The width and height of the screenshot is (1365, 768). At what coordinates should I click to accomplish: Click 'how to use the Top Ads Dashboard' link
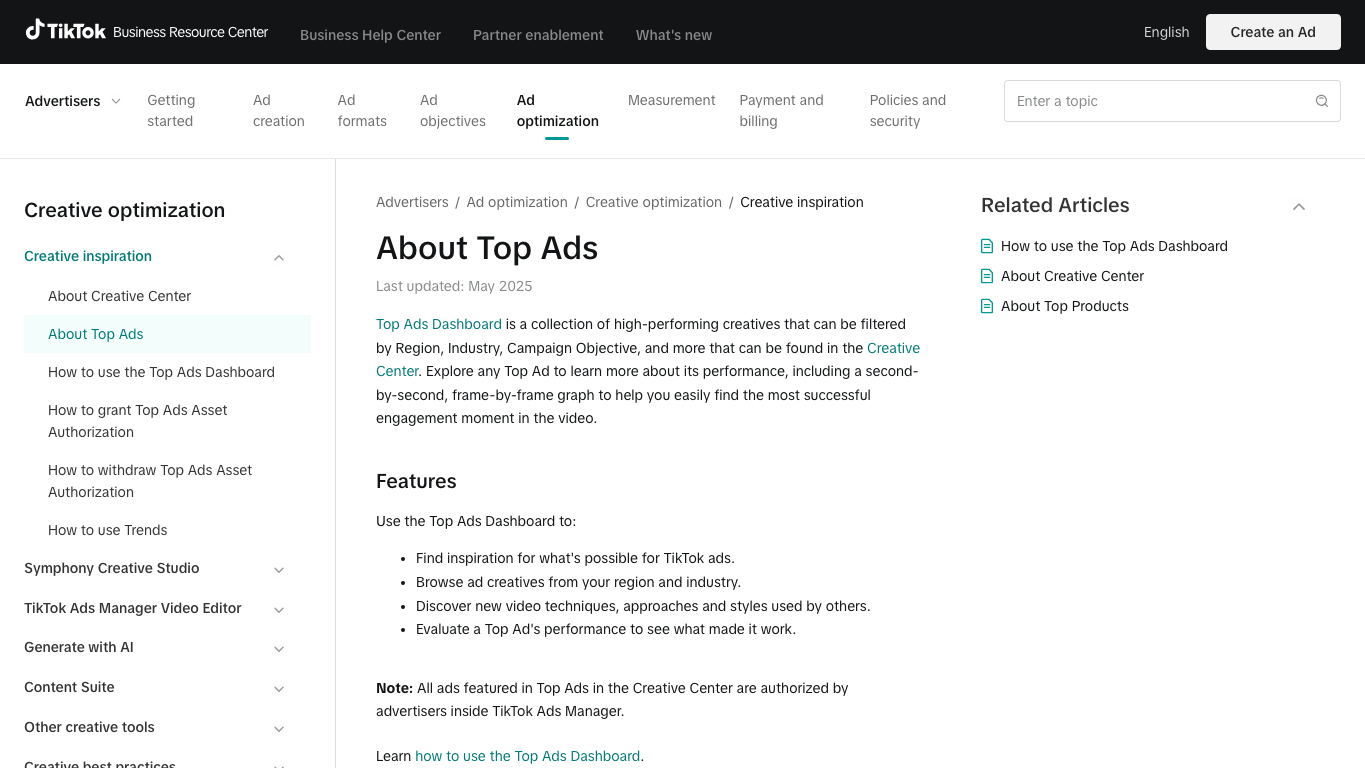(x=528, y=756)
